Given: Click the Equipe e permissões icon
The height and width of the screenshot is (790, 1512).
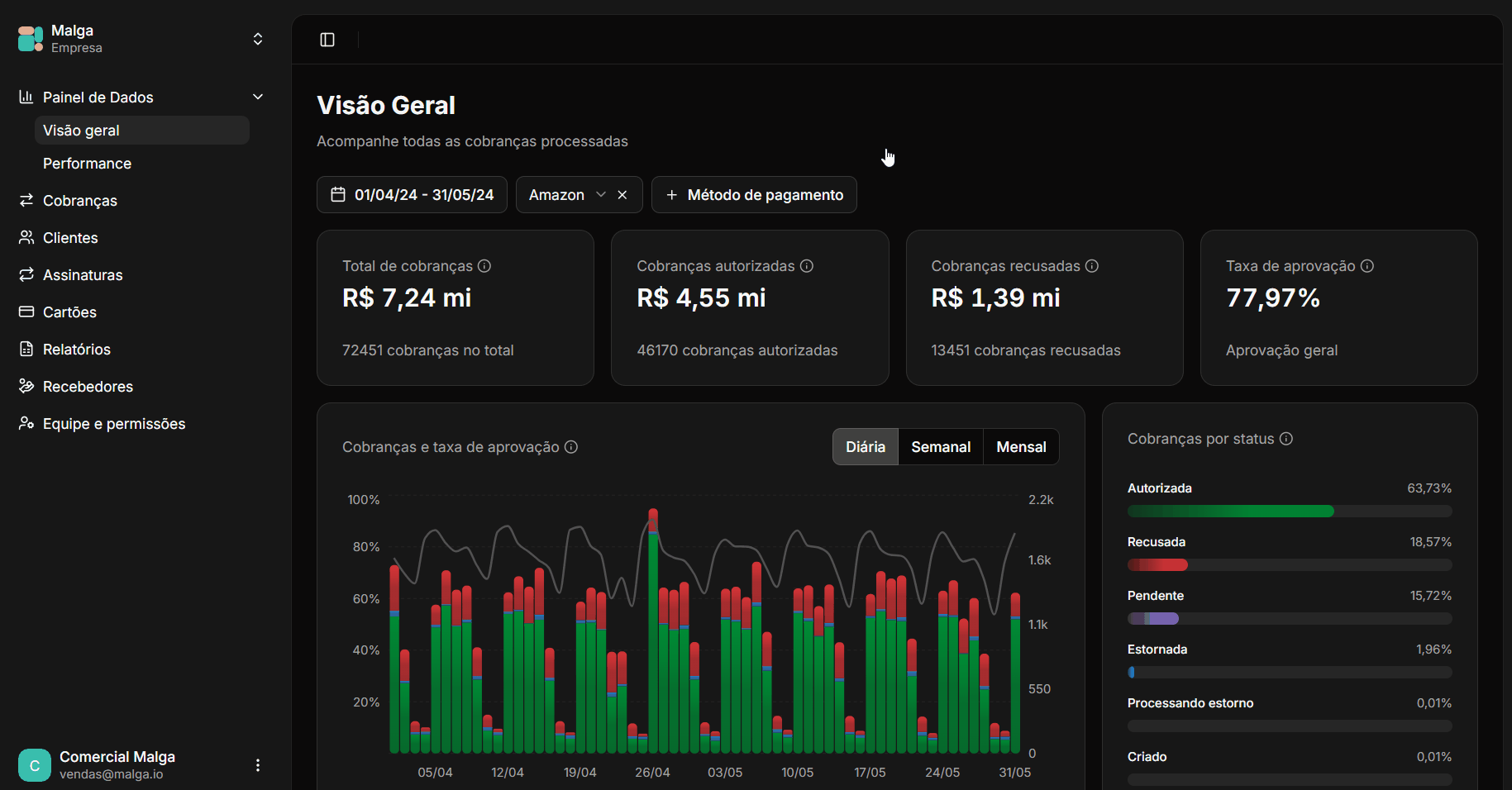Looking at the screenshot, I should (26, 423).
